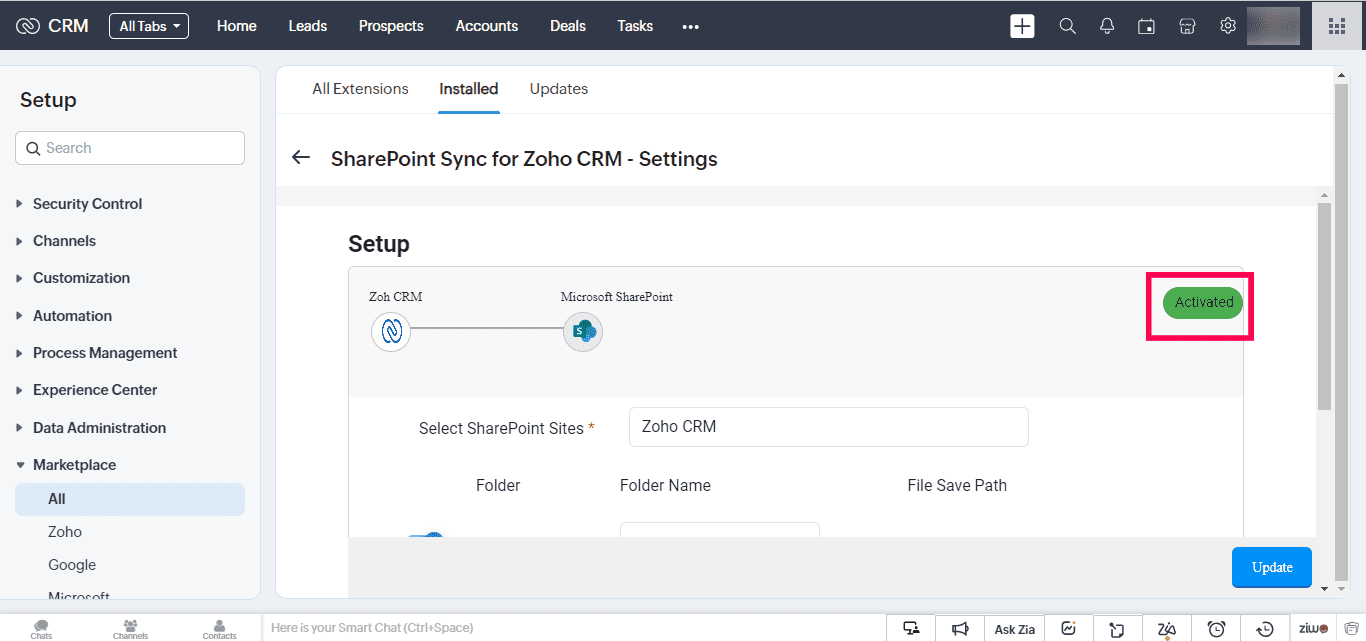Screen dimensions: 1366x641
Task: Click the 'Microsoft SharePoint' label
Action: tap(617, 297)
